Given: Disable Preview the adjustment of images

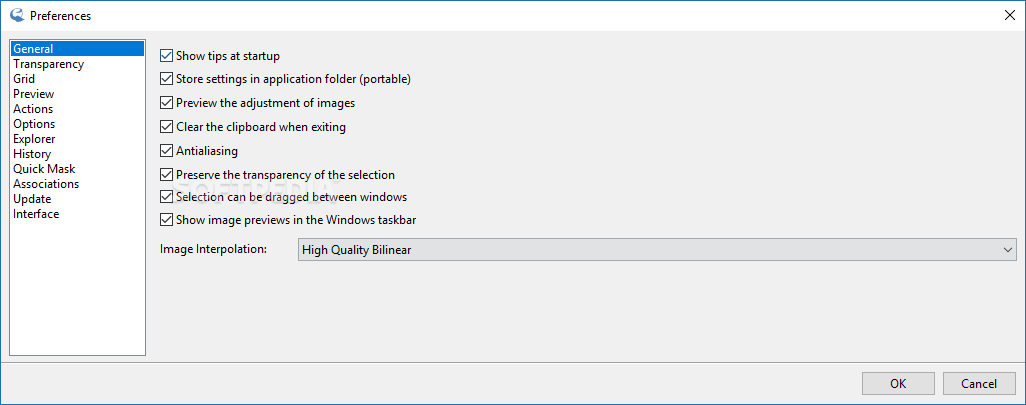Looking at the screenshot, I should [166, 103].
